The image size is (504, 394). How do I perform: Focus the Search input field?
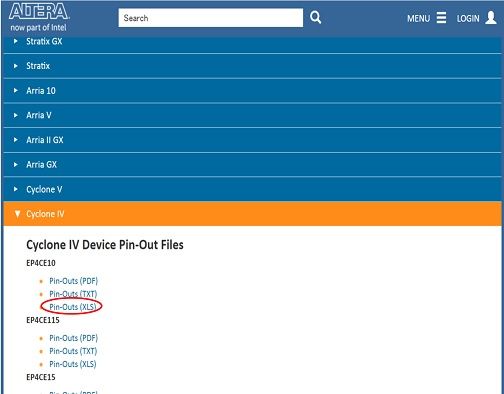[211, 18]
